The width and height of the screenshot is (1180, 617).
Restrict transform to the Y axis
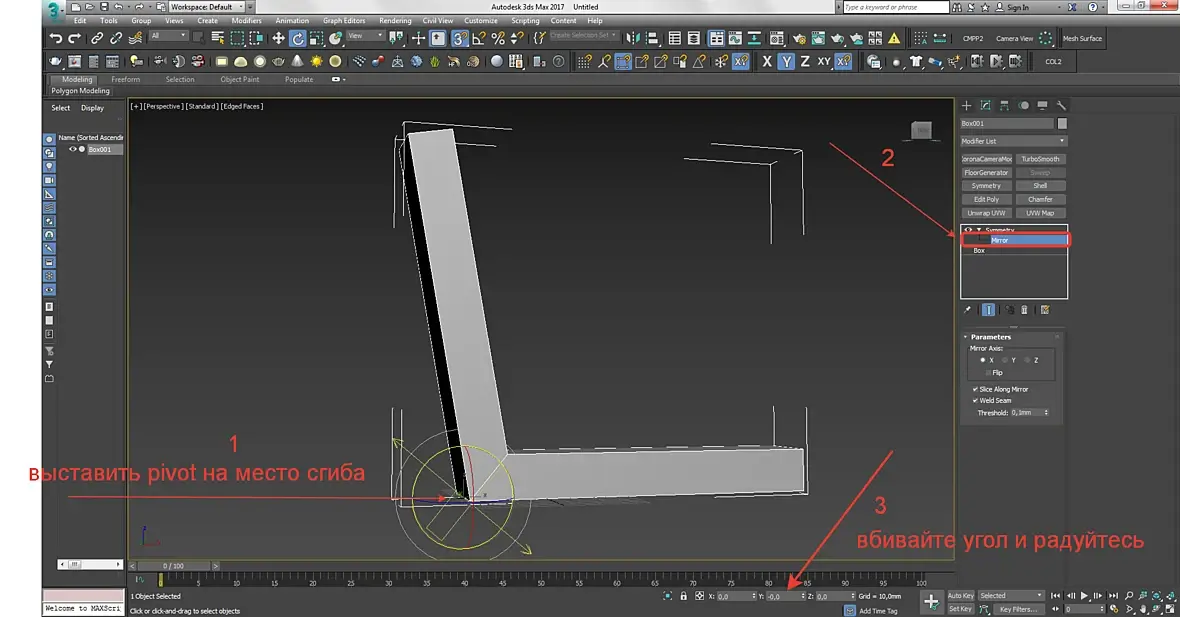pyautogui.click(x=786, y=62)
